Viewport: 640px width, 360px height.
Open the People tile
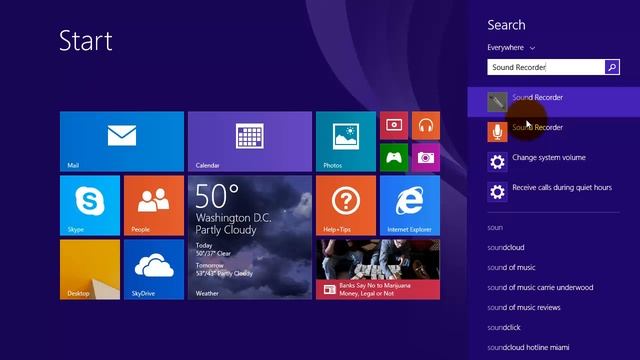(154, 205)
